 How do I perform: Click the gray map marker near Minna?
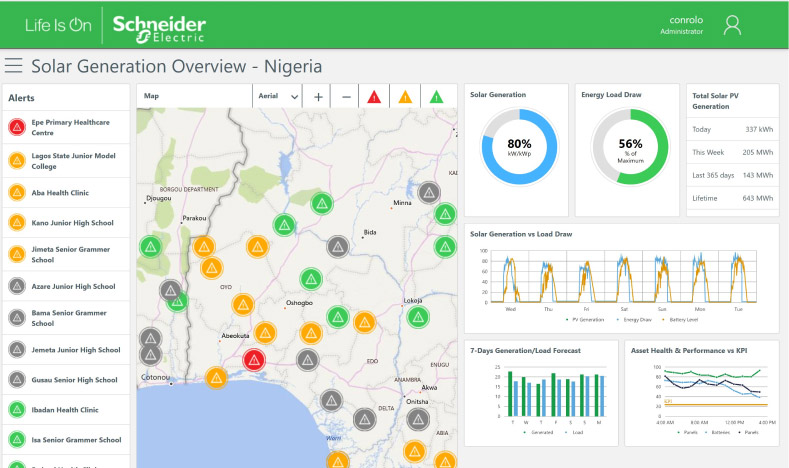[x=429, y=192]
